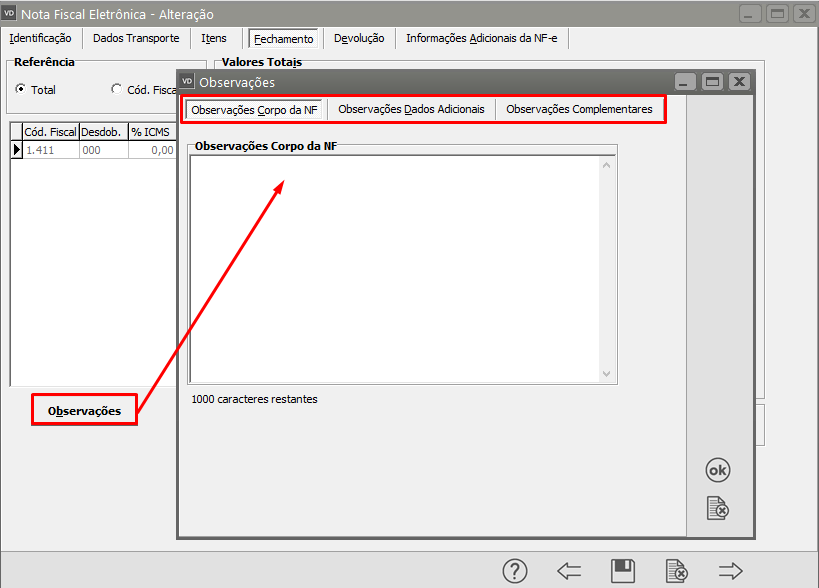
Task: Close the Nota Fiscal Eletrônica window
Action: (804, 14)
